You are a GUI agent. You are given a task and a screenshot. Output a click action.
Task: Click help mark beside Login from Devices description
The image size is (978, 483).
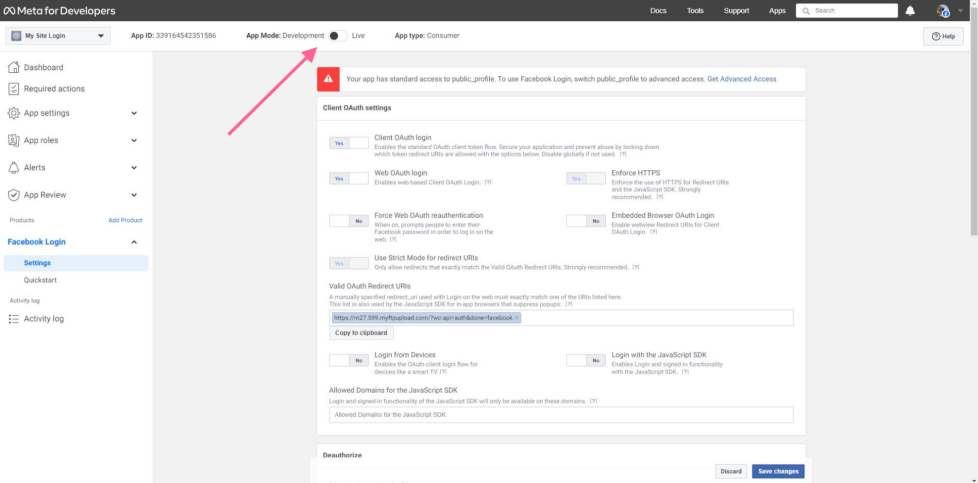pyautogui.click(x=443, y=371)
